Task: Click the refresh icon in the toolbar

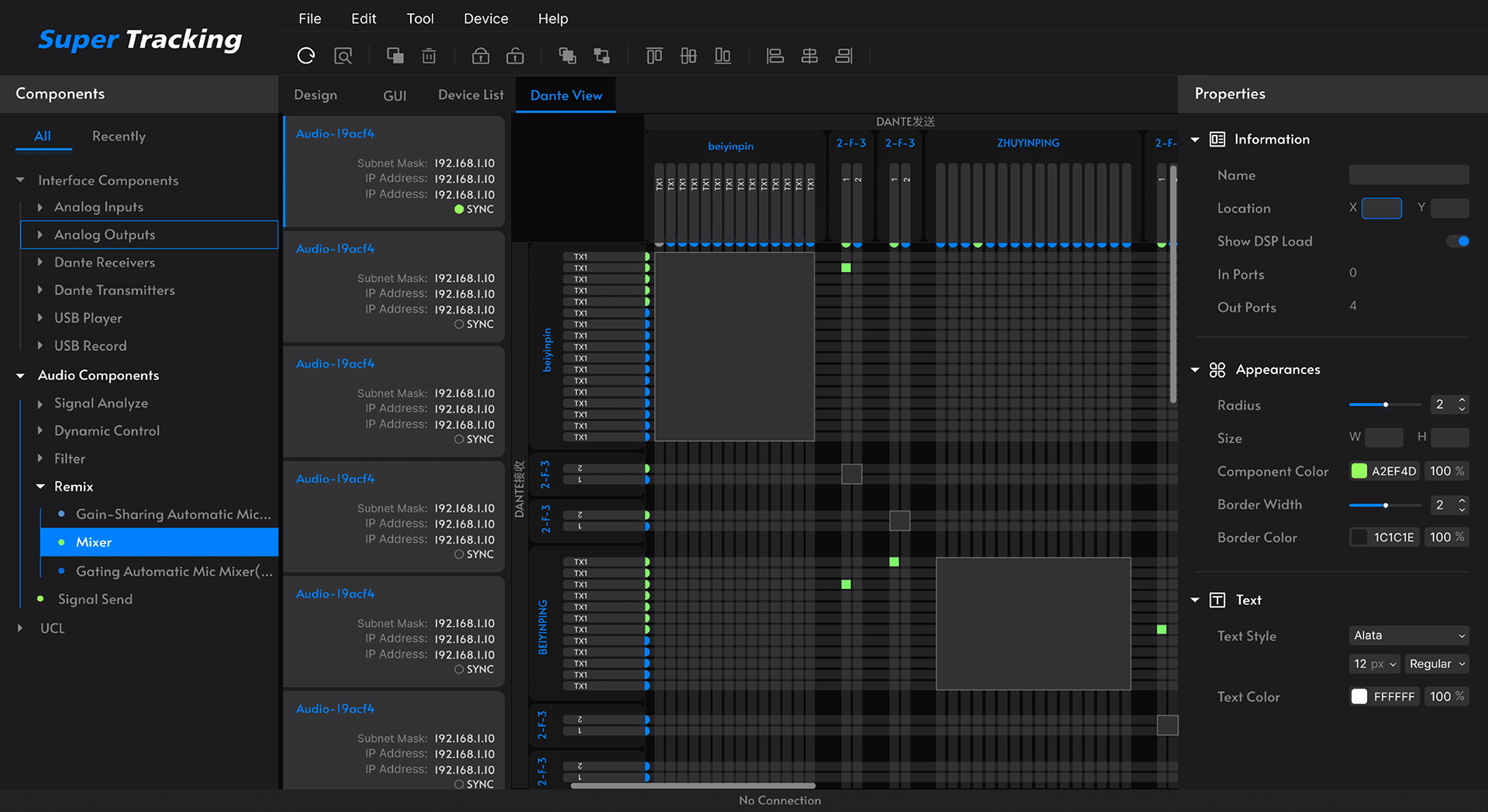Action: pyautogui.click(x=306, y=56)
